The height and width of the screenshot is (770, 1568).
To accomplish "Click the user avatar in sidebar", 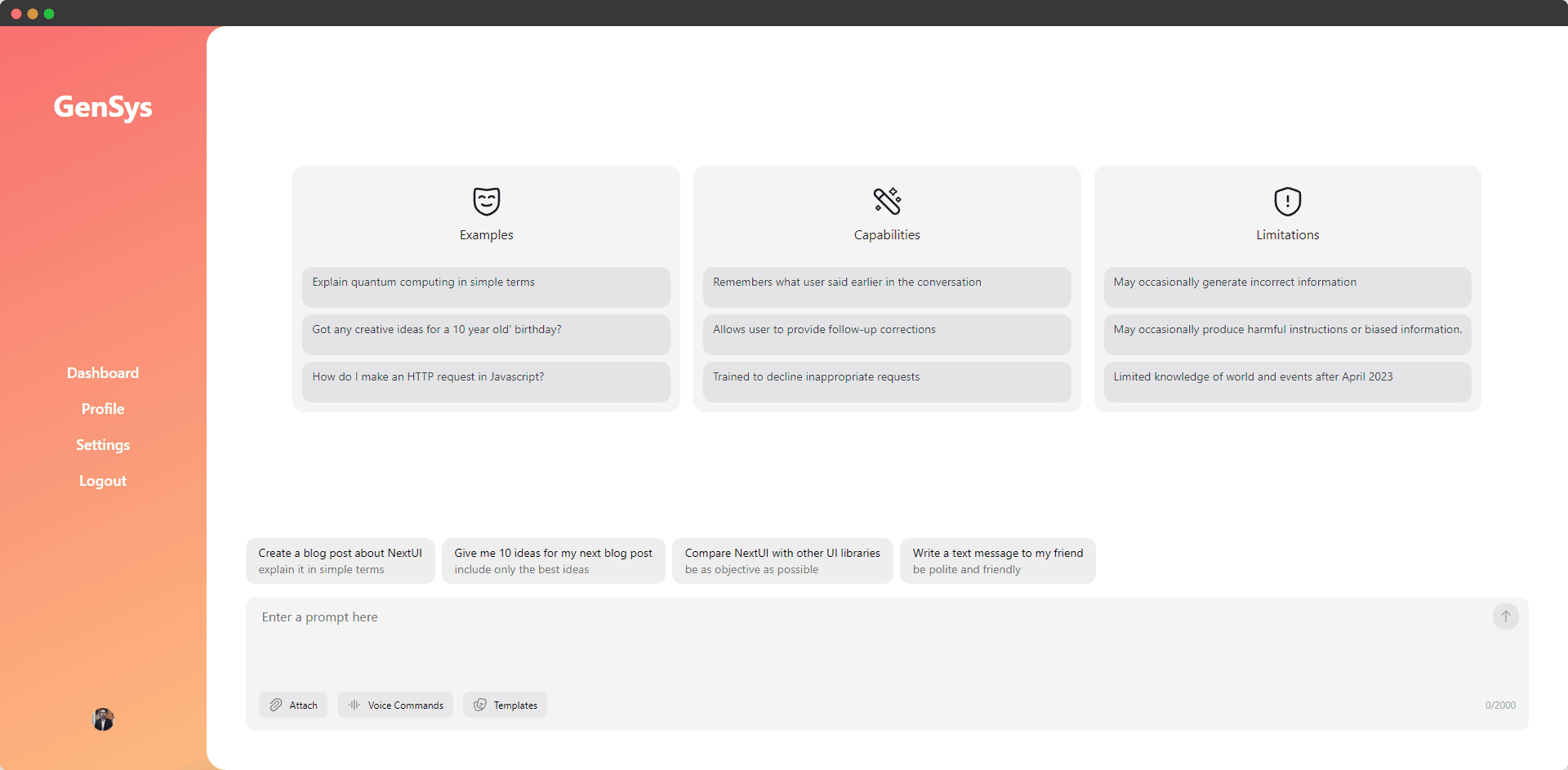I will 103,719.
